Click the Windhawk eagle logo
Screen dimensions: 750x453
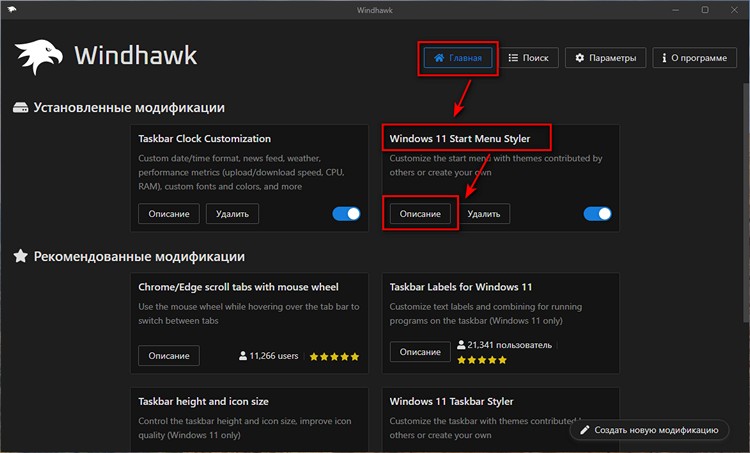(x=38, y=56)
